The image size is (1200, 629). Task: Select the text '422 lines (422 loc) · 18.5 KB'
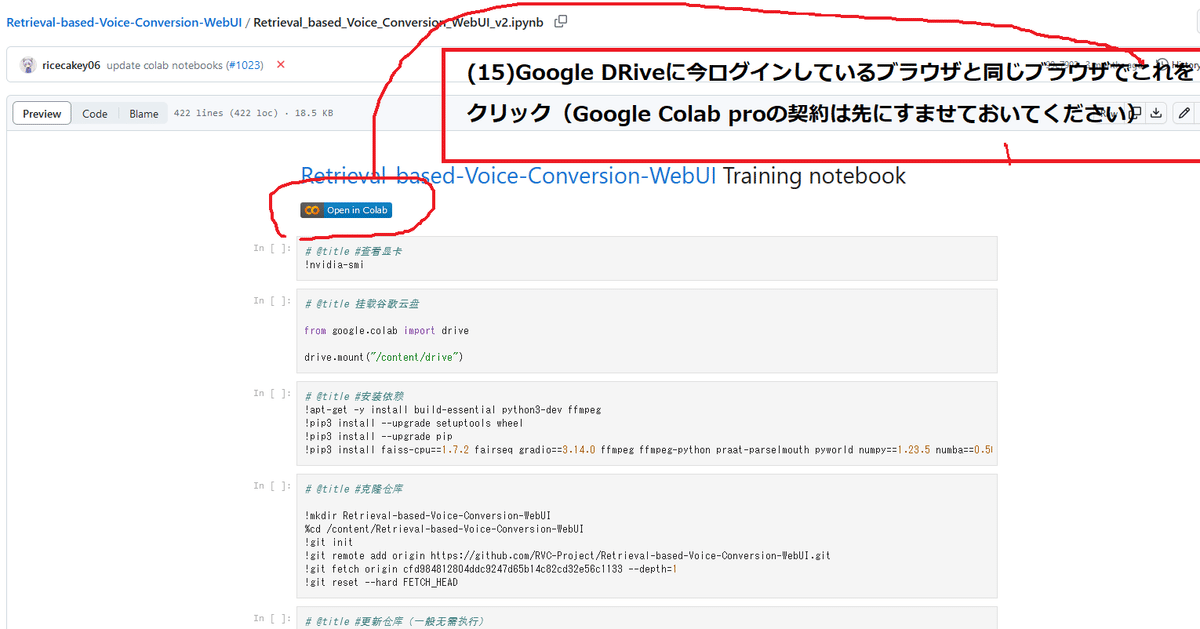pyautogui.click(x=254, y=114)
